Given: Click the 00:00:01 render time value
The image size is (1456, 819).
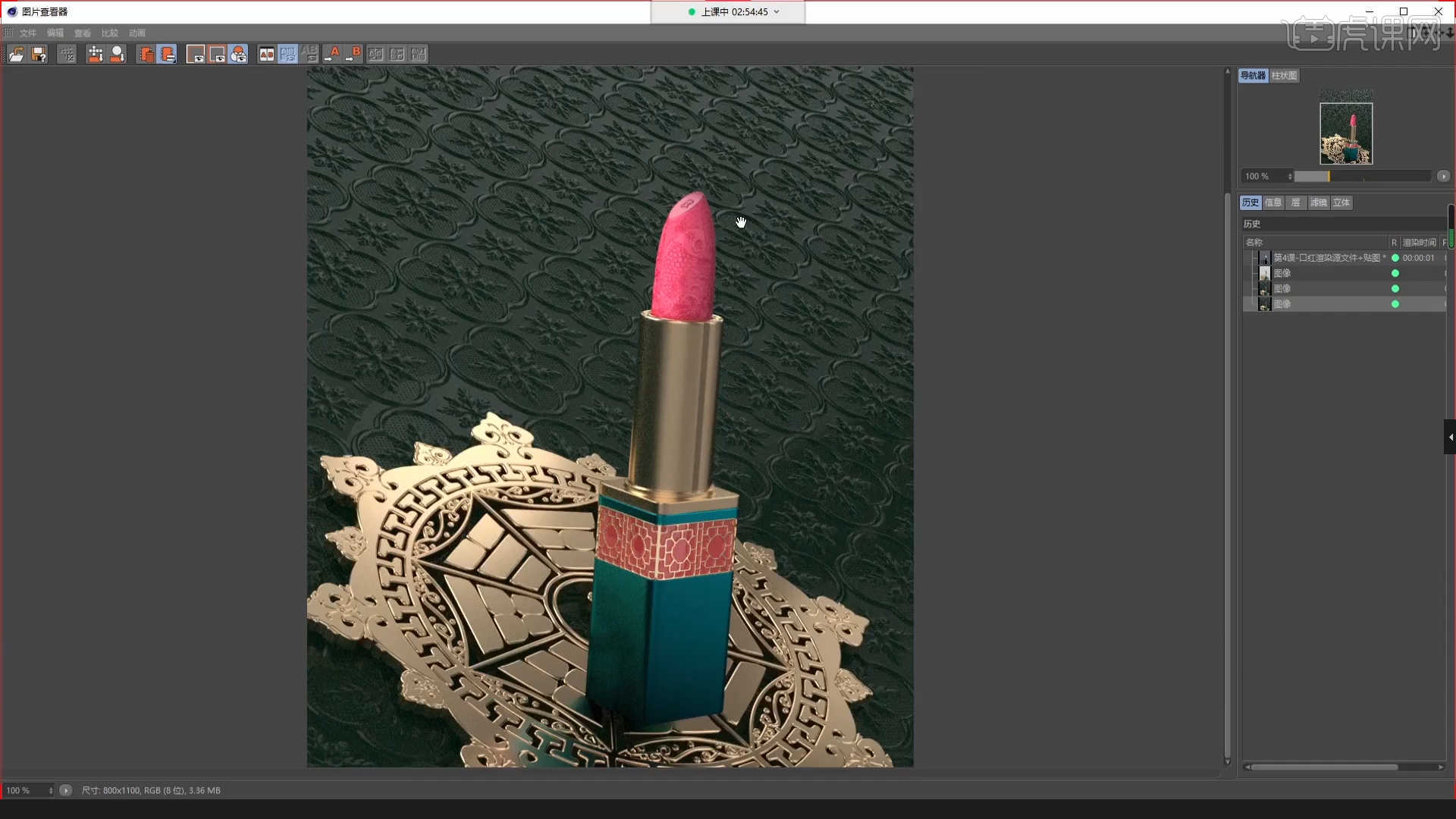Looking at the screenshot, I should point(1418,258).
